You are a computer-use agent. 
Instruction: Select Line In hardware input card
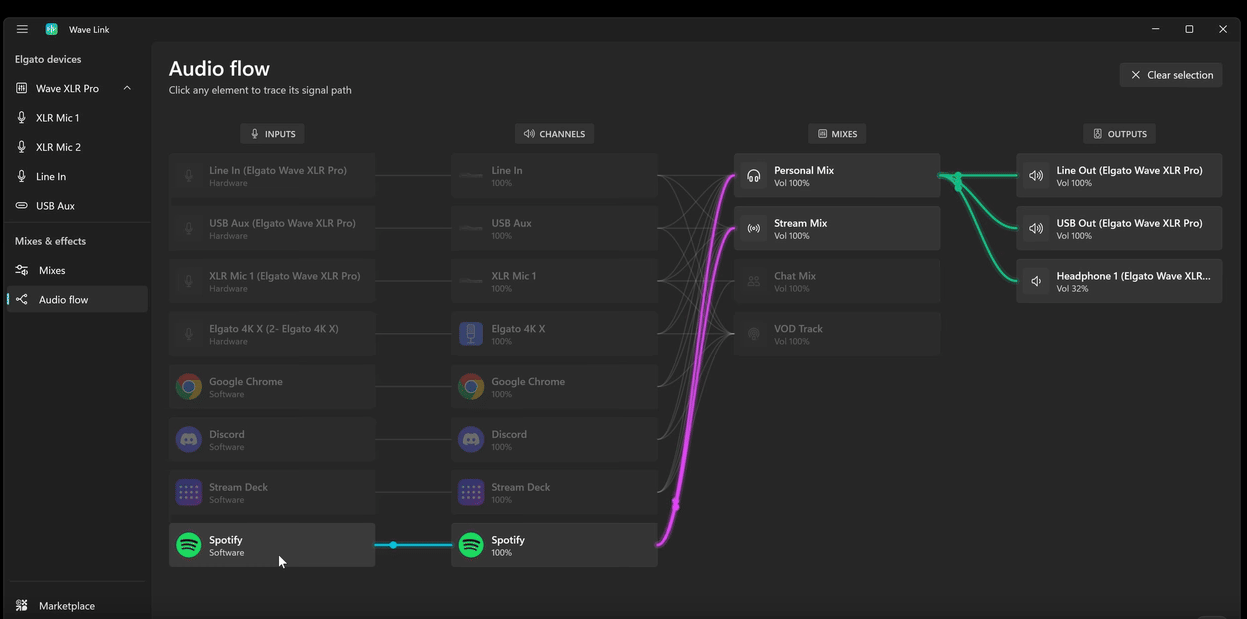click(272, 175)
